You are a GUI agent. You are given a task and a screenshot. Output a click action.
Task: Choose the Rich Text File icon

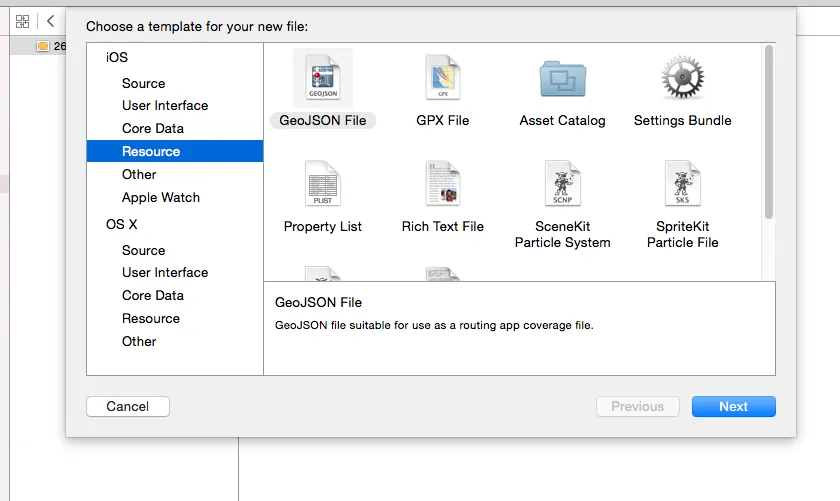pos(442,183)
